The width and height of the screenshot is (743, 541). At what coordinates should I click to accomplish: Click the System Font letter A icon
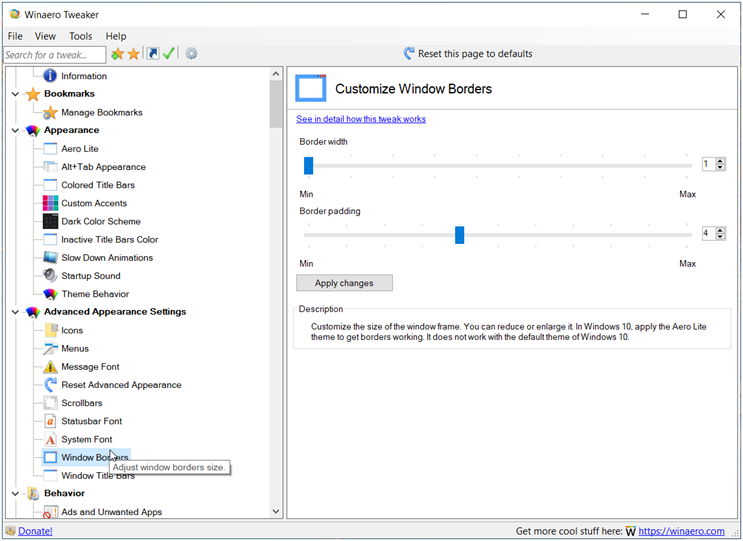[x=50, y=440]
